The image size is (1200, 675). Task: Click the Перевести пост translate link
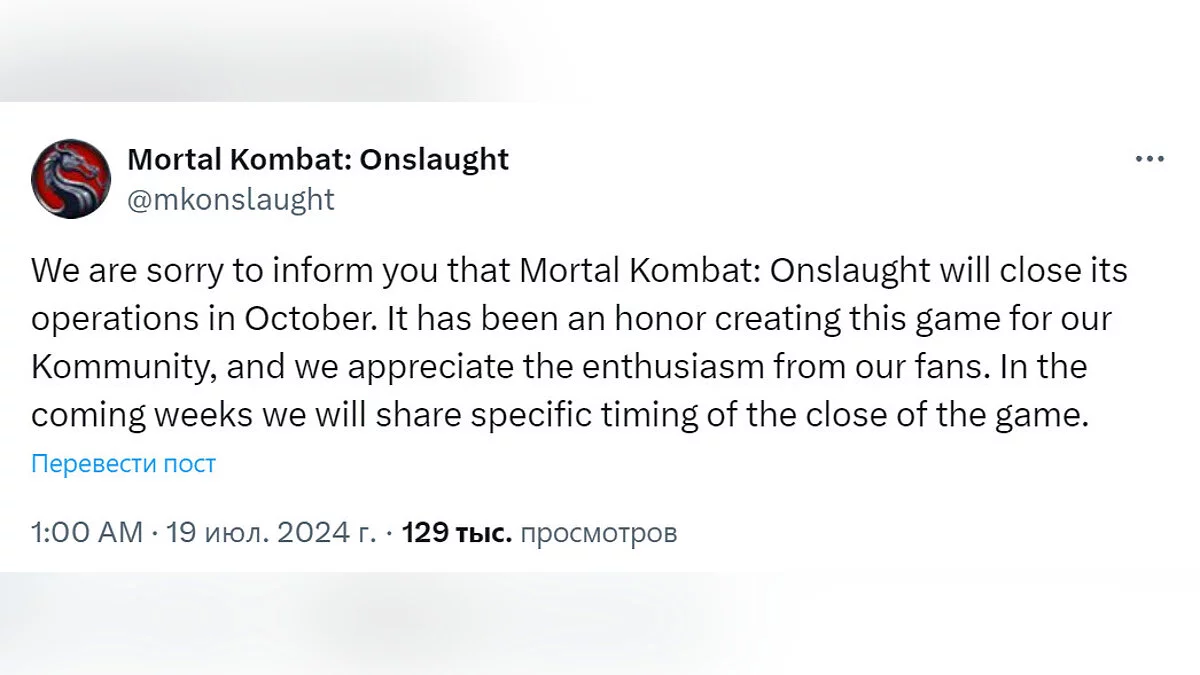124,464
